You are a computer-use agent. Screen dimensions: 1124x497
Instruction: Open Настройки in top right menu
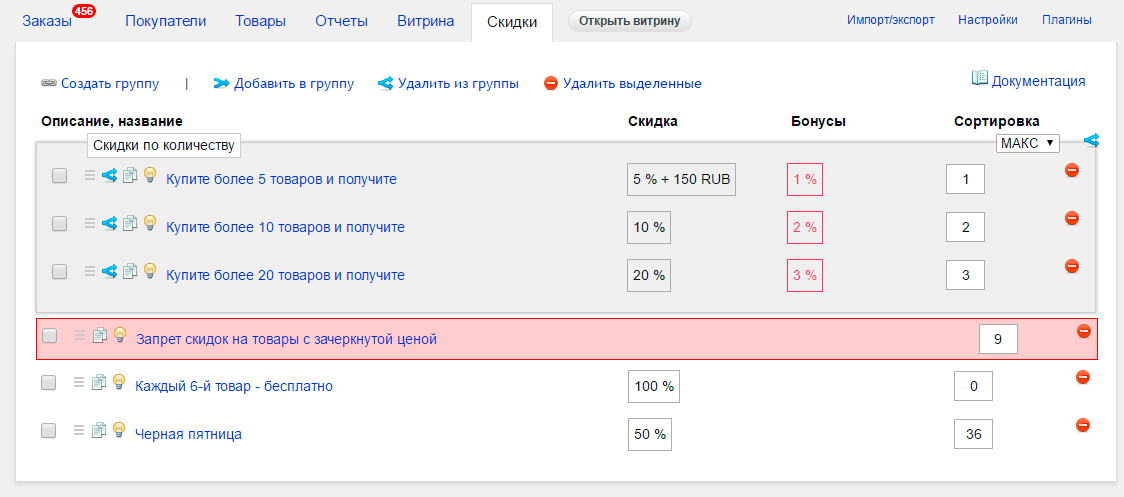tap(988, 20)
